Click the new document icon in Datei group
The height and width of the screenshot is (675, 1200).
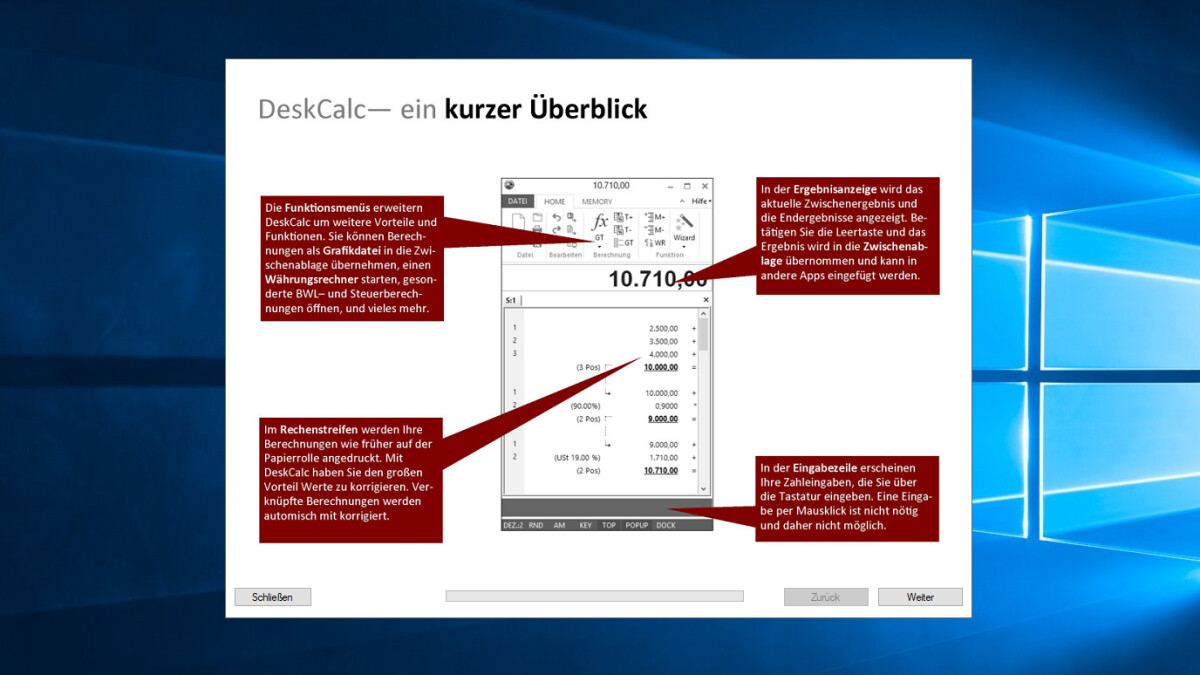520,222
